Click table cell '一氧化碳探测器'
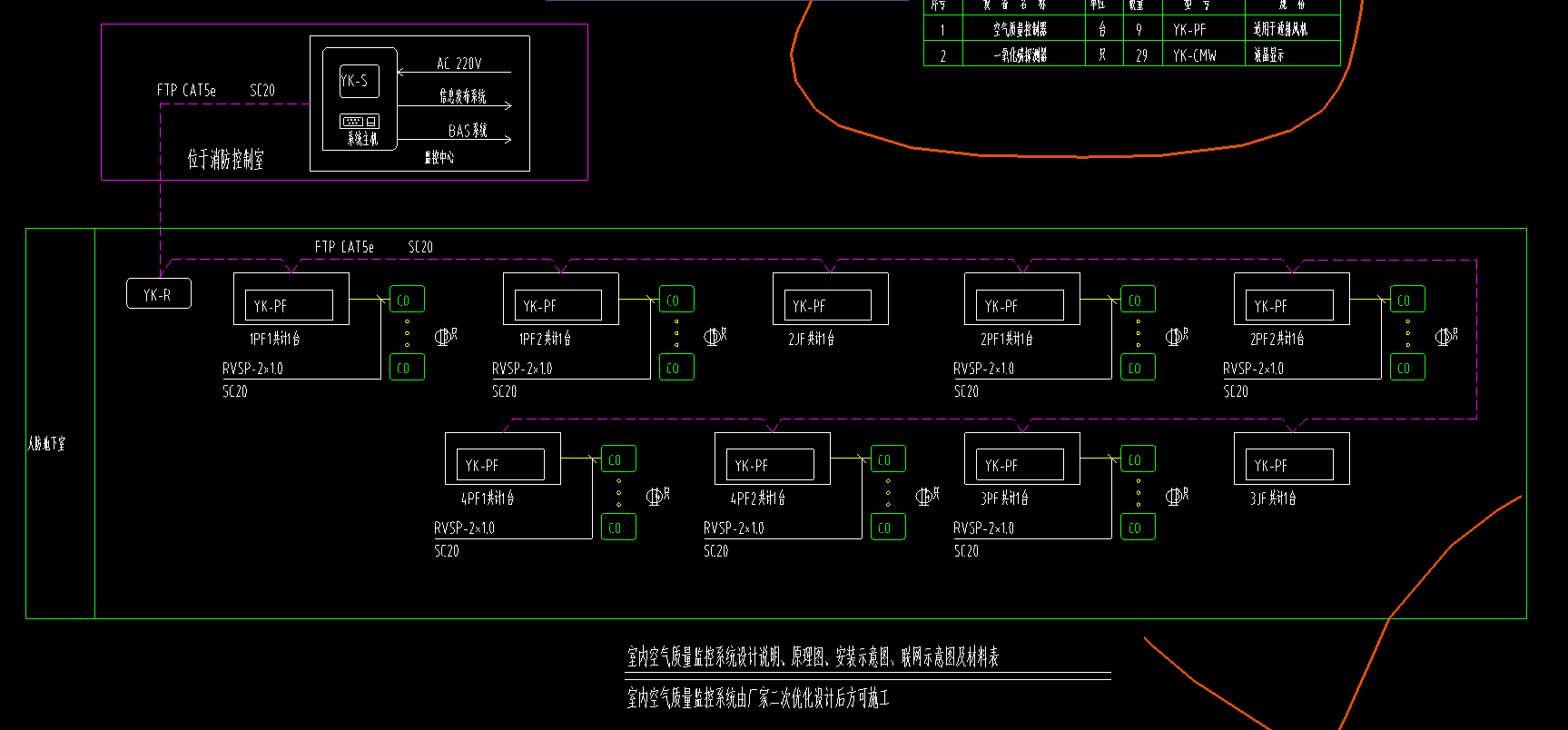The image size is (1568, 730). pyautogui.click(x=1021, y=55)
